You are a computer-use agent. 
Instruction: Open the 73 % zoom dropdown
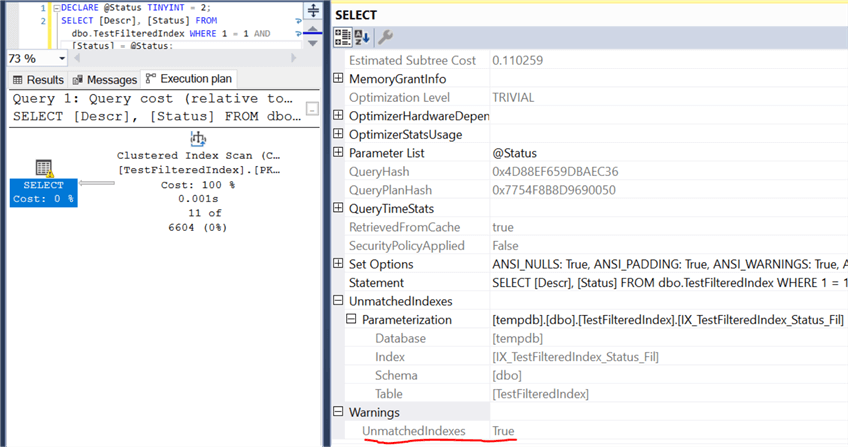click(x=62, y=58)
